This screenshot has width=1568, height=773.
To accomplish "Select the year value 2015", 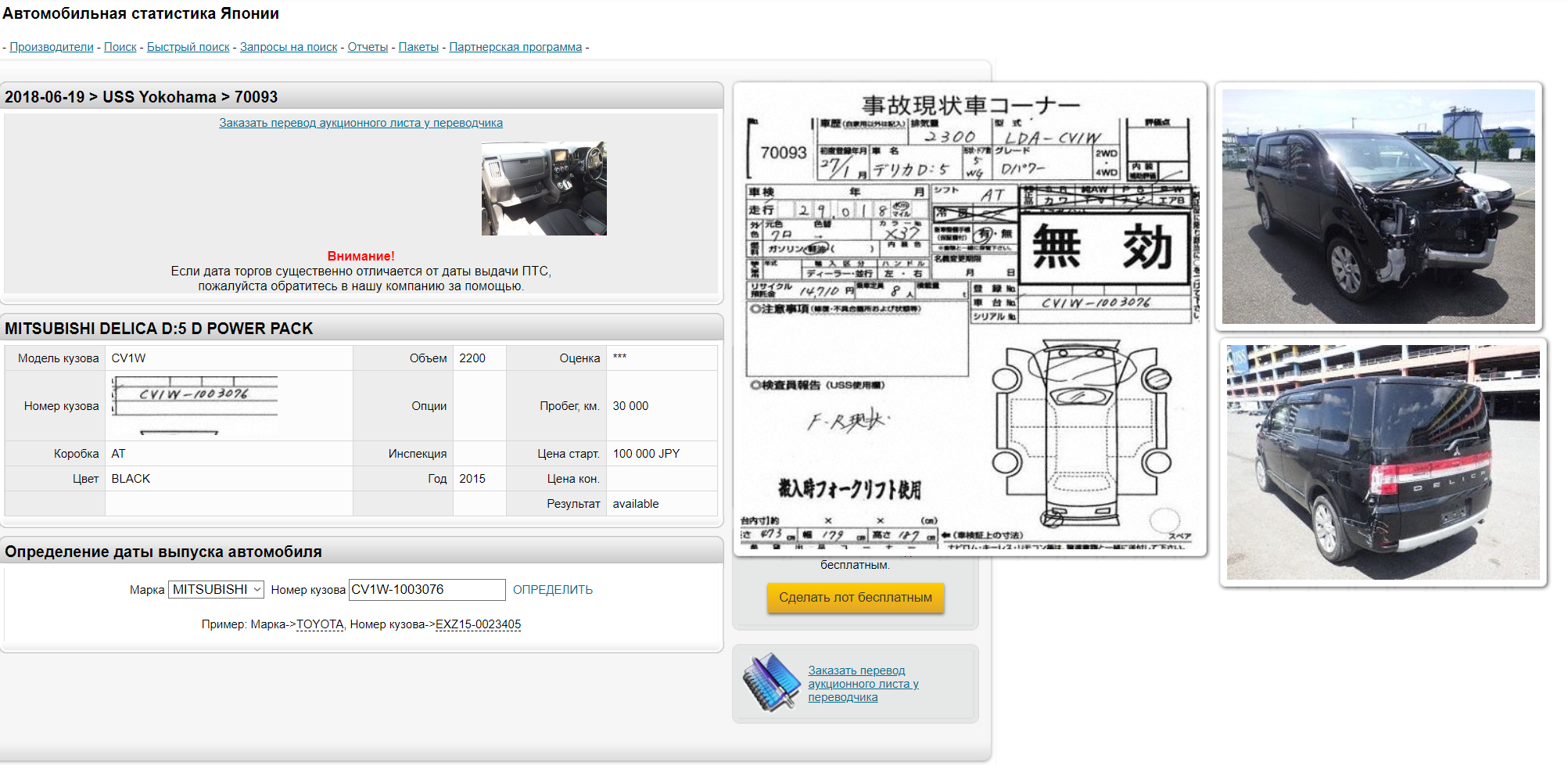I will (472, 479).
